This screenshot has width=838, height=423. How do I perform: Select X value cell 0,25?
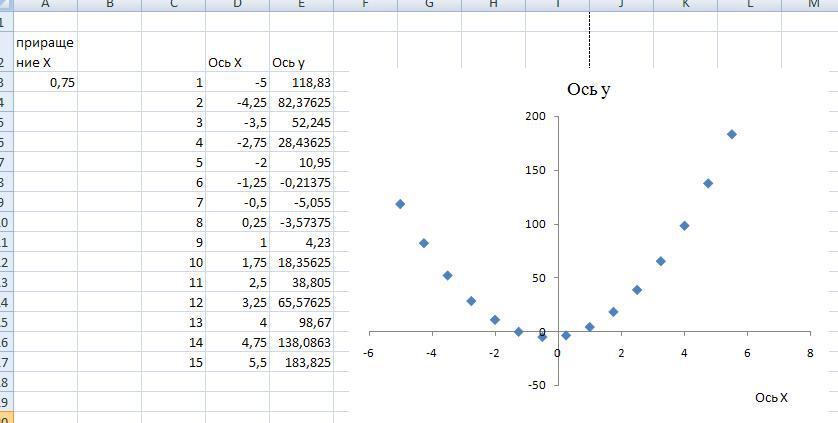[x=237, y=222]
